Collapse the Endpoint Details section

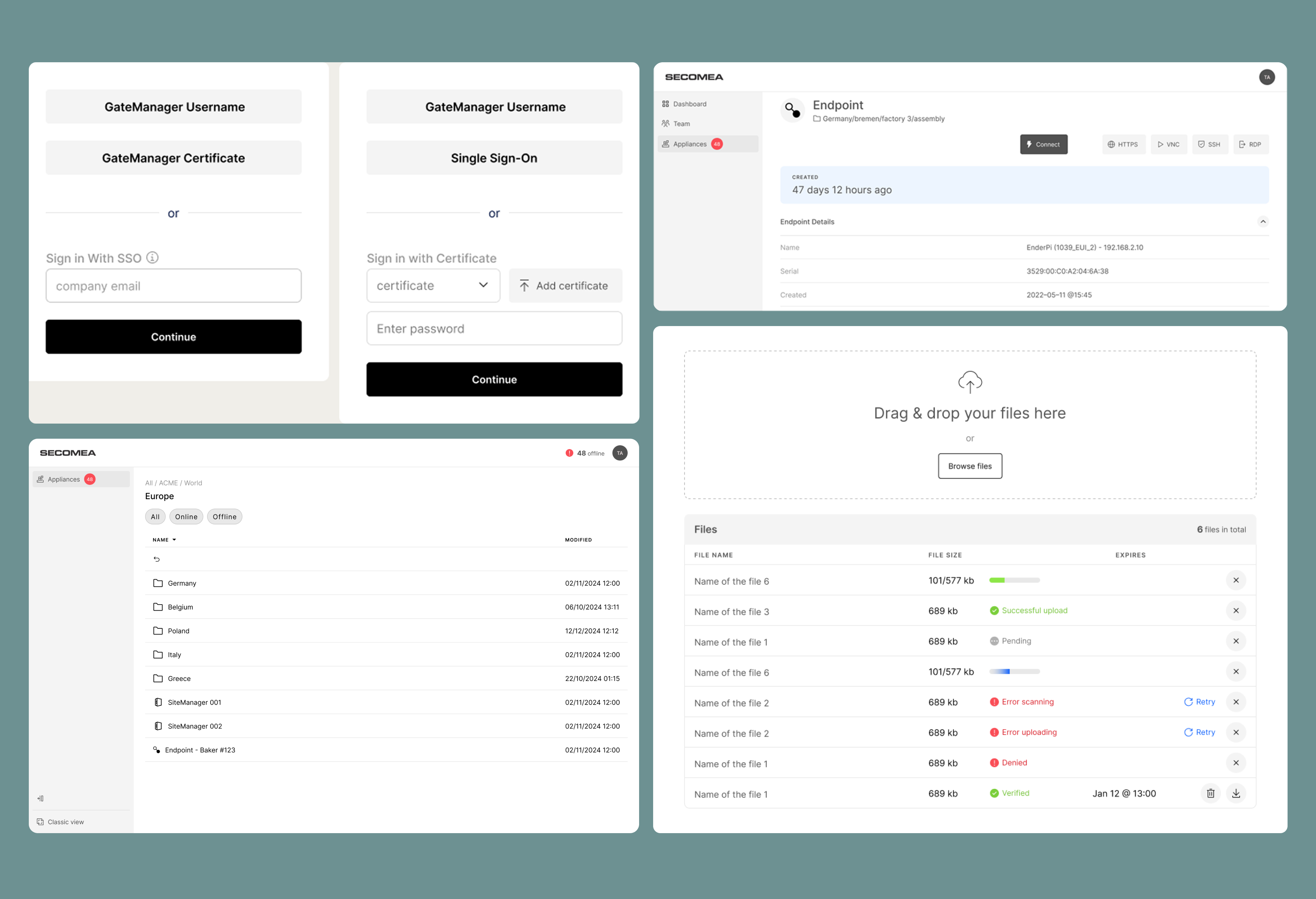[1263, 221]
